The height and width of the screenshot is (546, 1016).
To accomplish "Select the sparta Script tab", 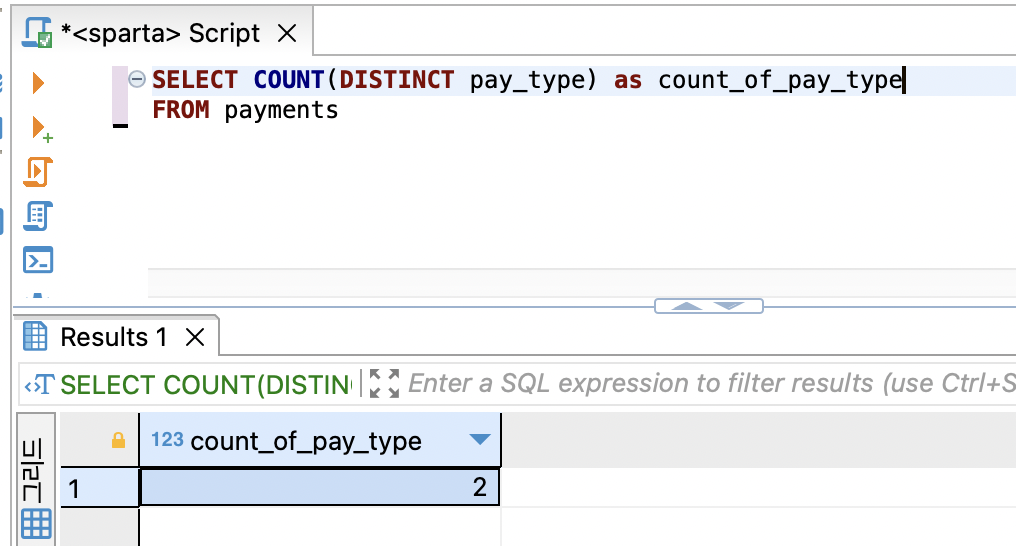I will (x=160, y=33).
